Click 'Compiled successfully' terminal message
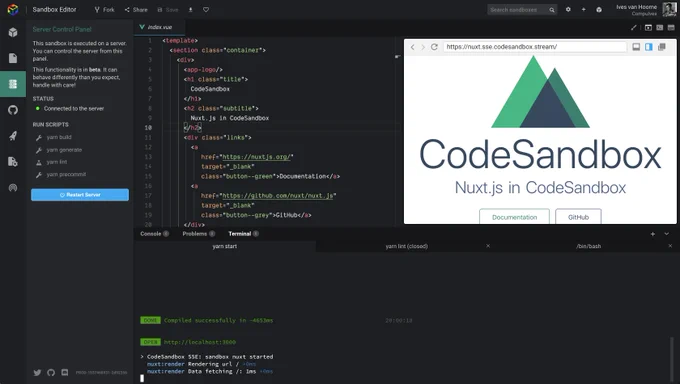 coord(219,320)
